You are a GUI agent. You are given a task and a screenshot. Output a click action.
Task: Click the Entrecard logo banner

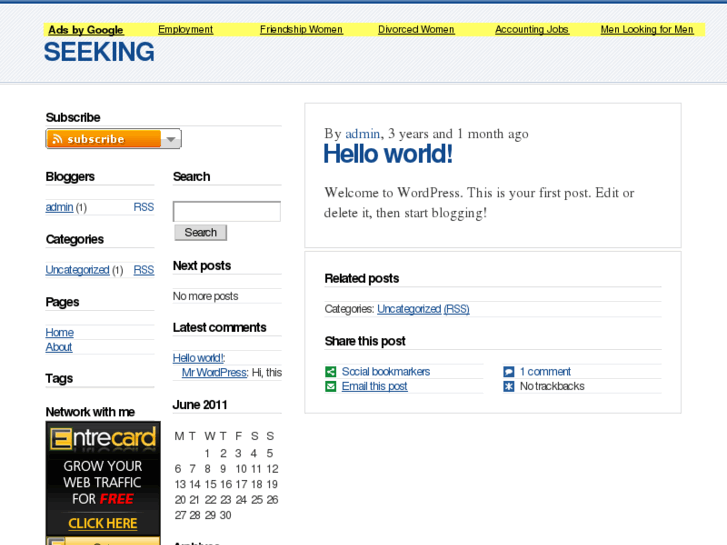pyautogui.click(x=103, y=438)
